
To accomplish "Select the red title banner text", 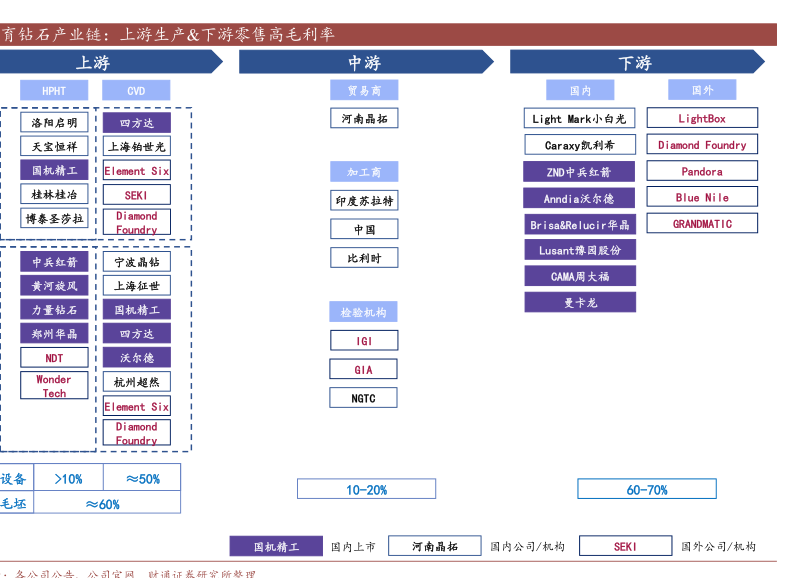I will (169, 34).
